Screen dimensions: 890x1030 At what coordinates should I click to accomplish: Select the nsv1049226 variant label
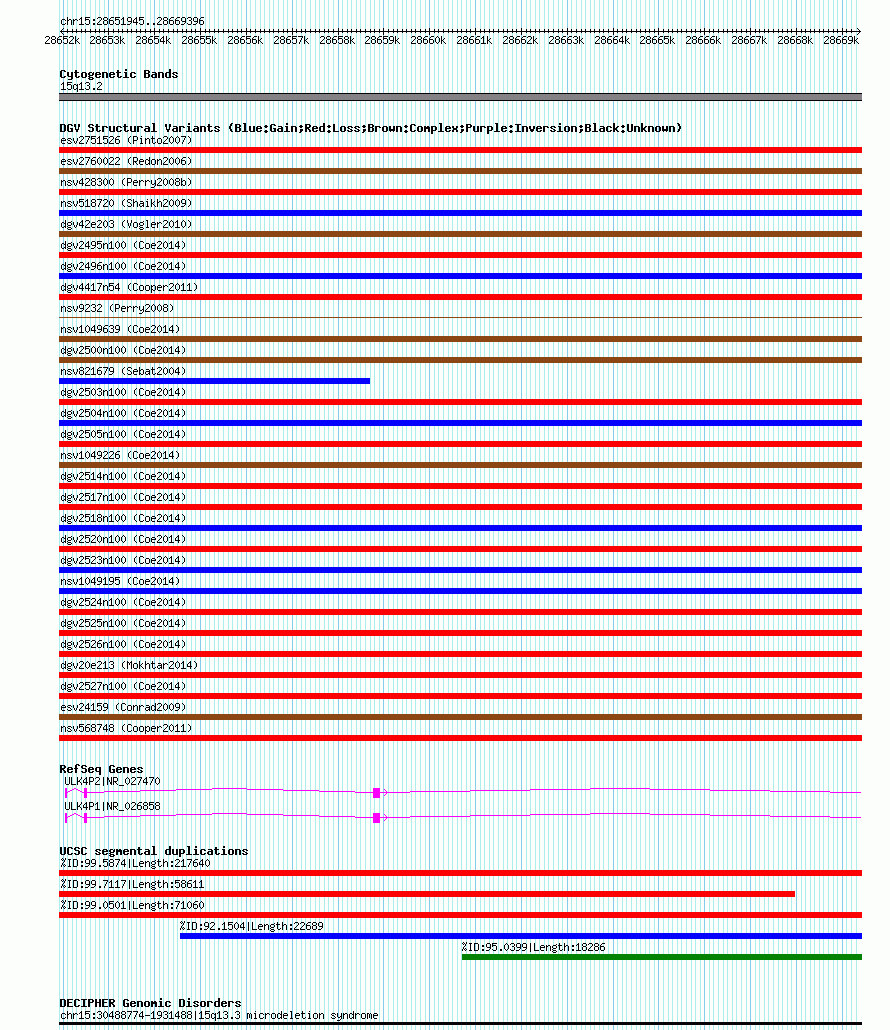[x=120, y=455]
